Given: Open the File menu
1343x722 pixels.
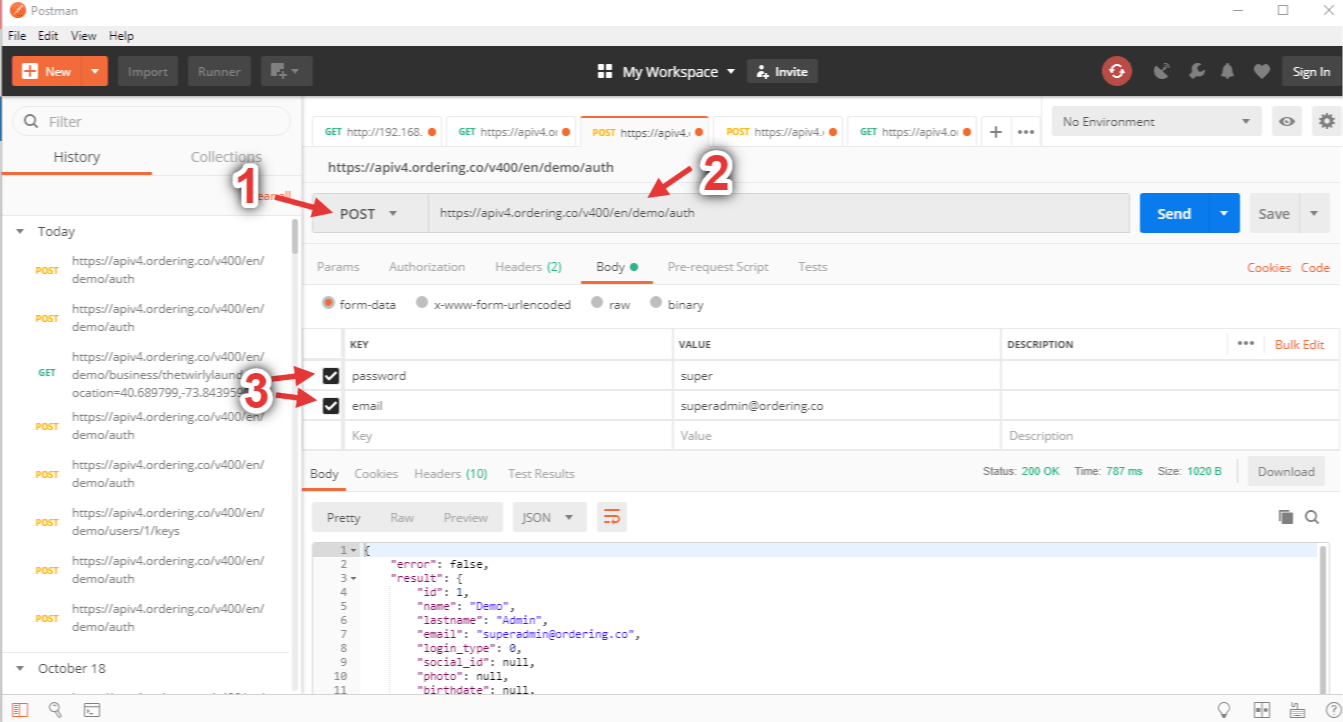Looking at the screenshot, I should coord(17,36).
